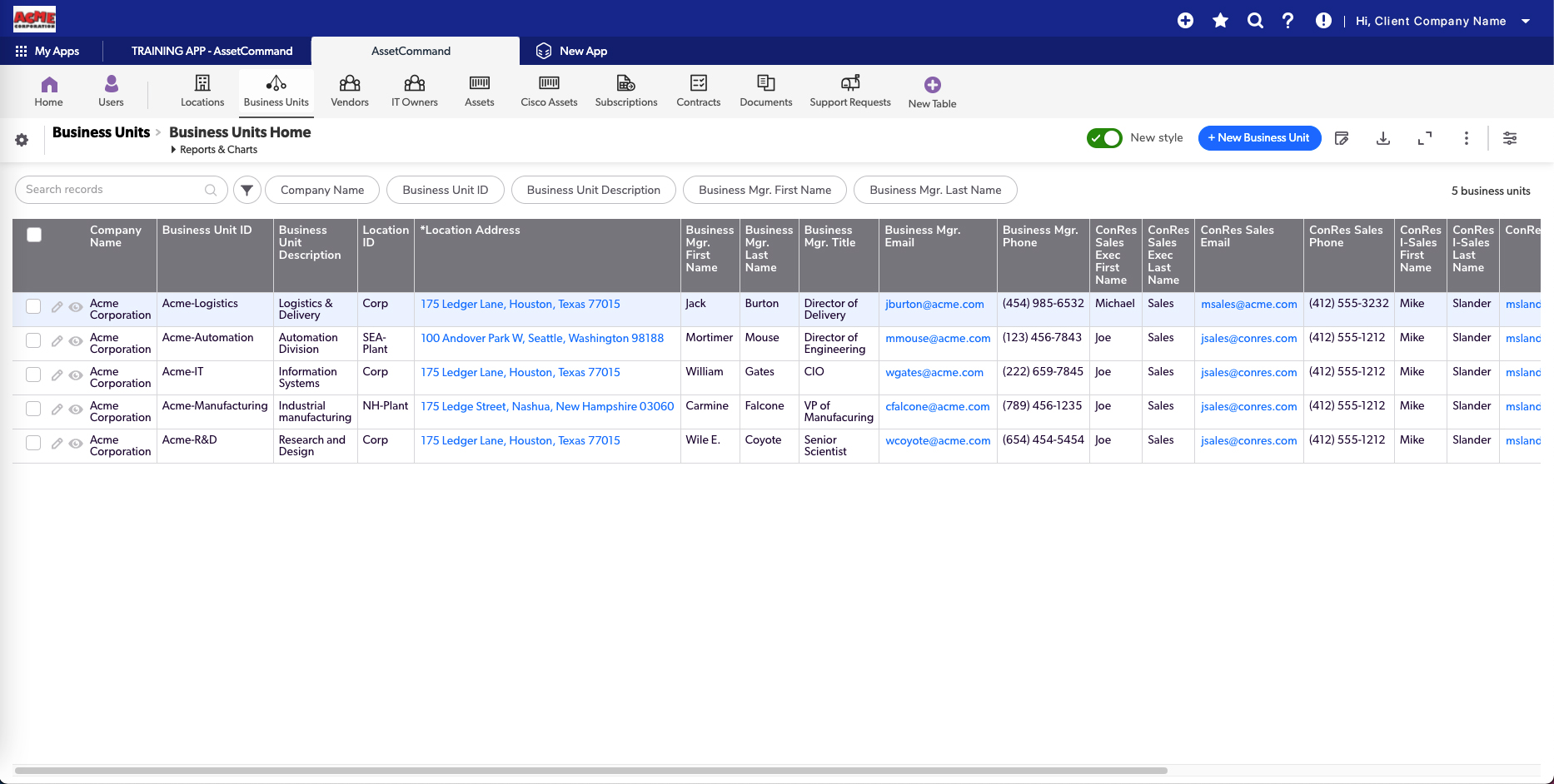Open the user account dropdown arrow
This screenshot has height=784, width=1554.
[1526, 21]
